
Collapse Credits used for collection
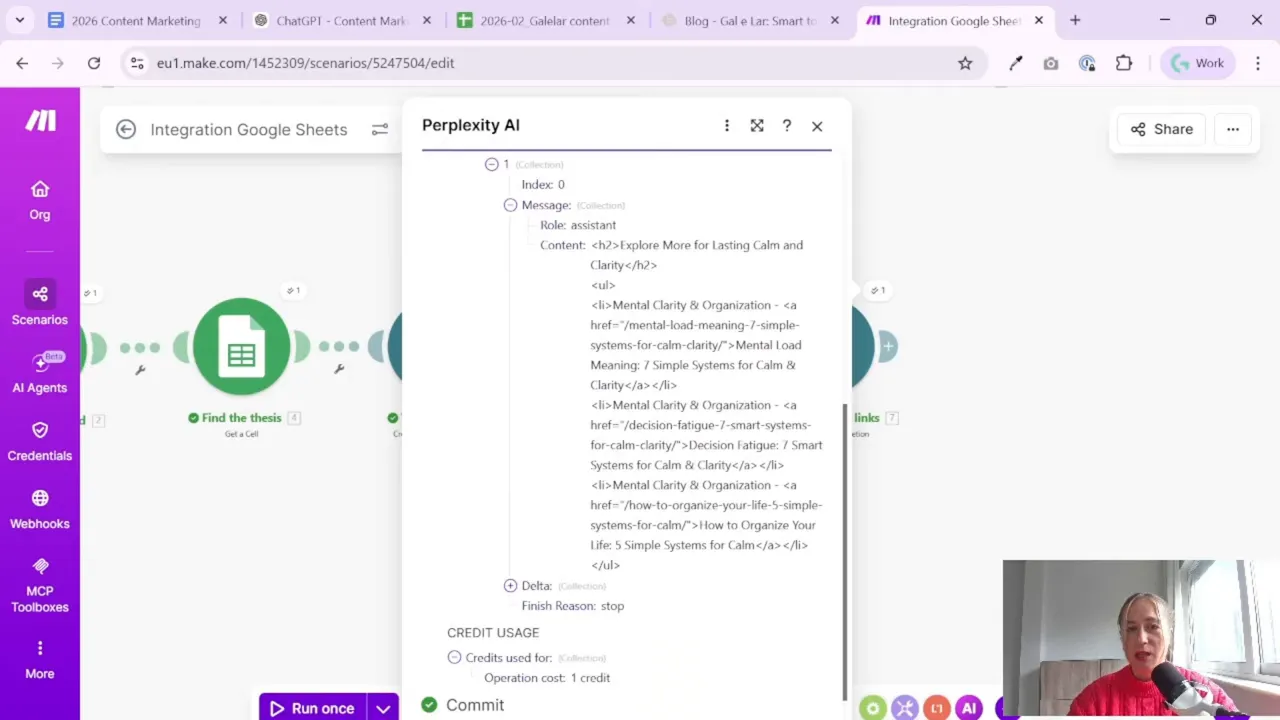454,658
